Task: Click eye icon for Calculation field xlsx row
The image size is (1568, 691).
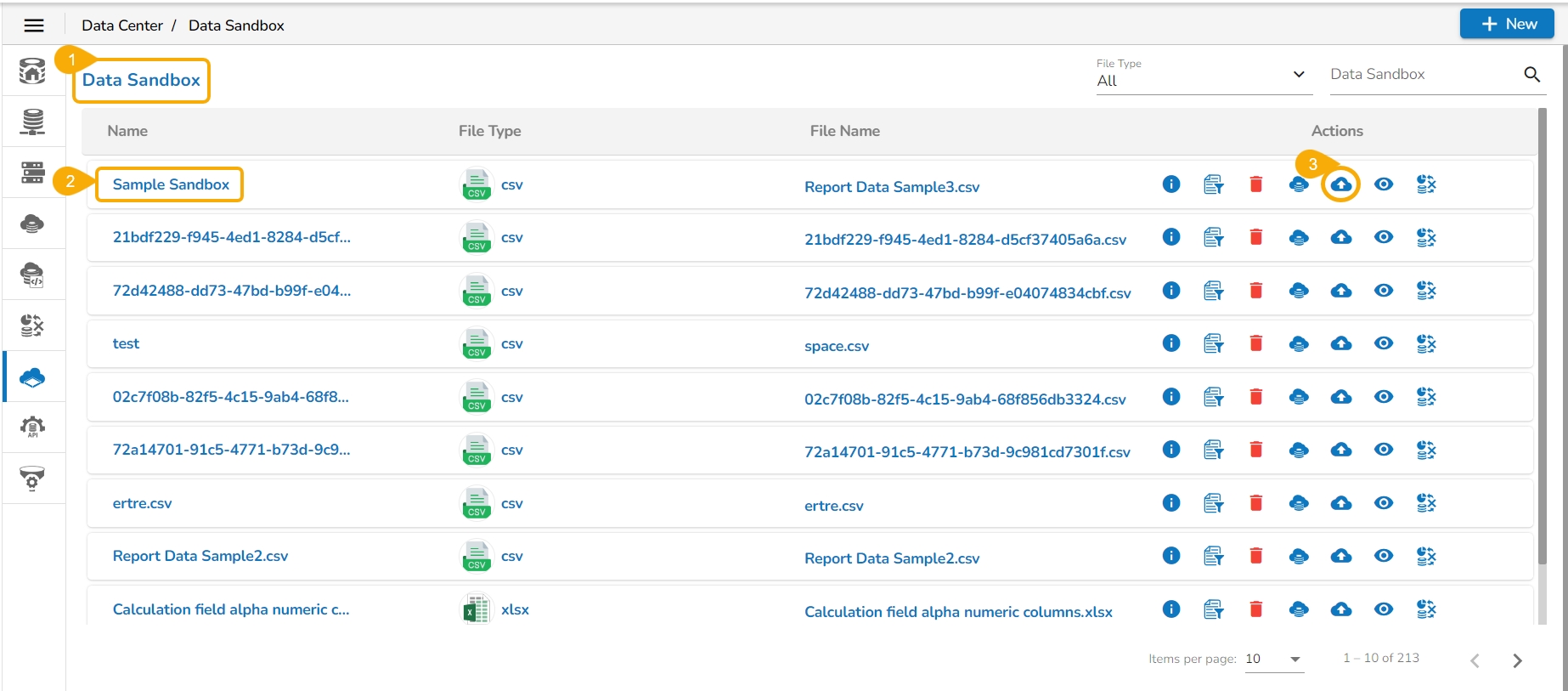Action: [1383, 609]
